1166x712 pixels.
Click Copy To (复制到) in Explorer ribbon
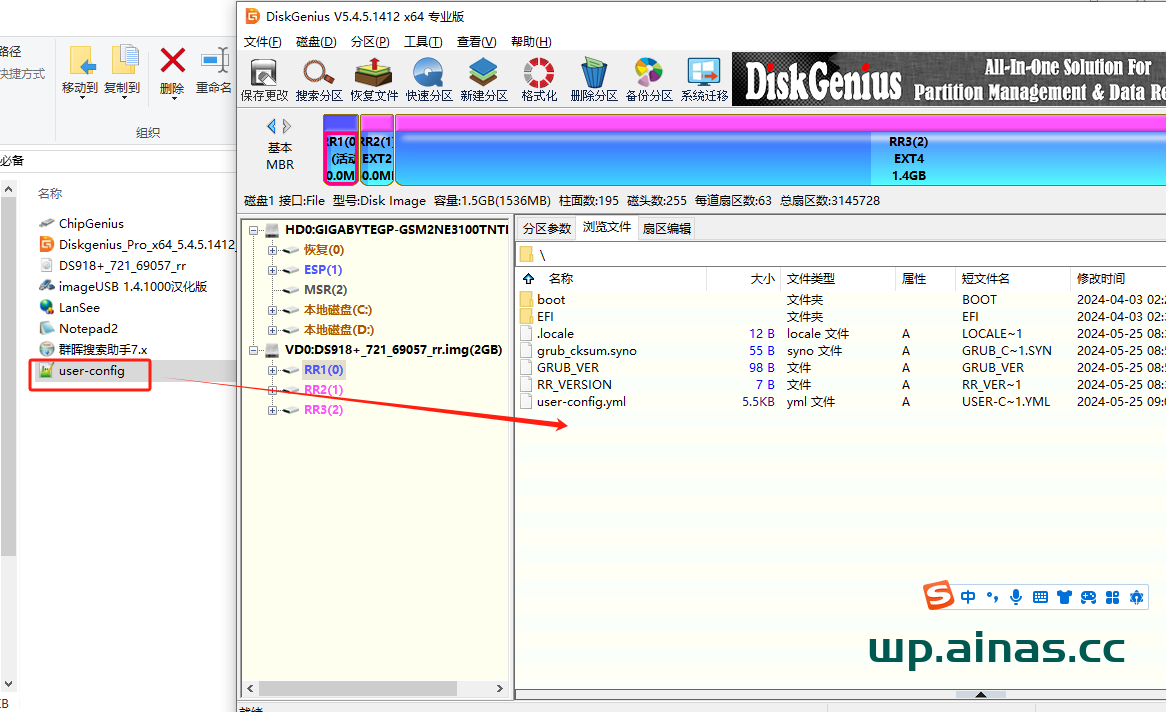(x=122, y=72)
